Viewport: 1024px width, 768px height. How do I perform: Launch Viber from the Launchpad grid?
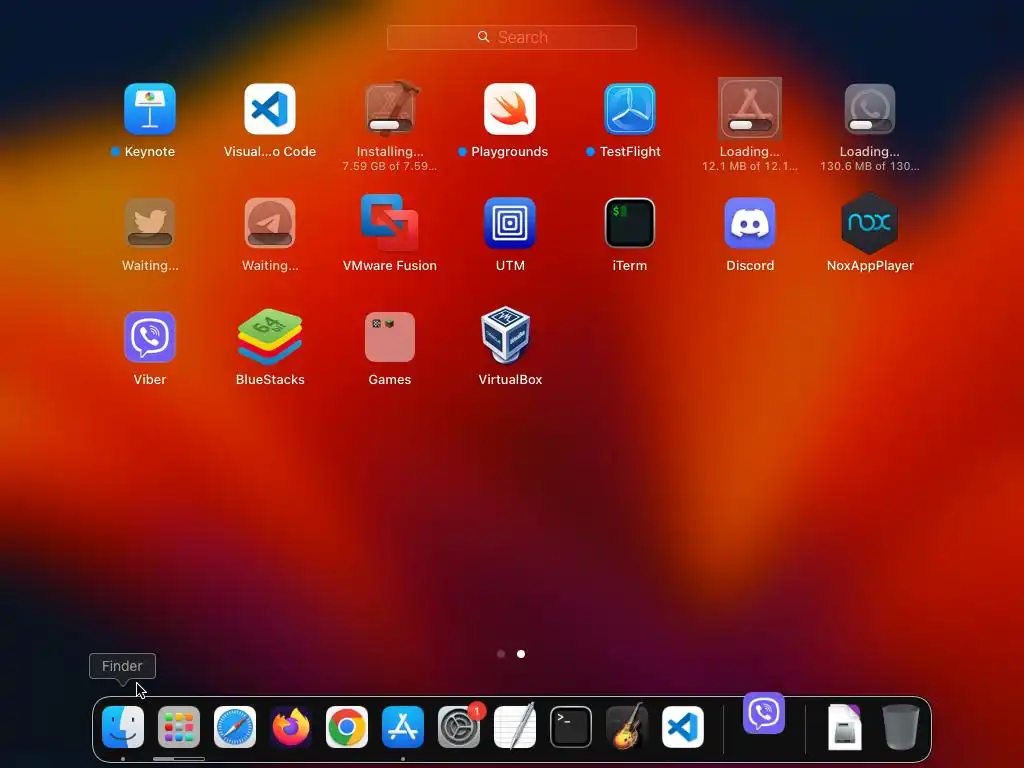tap(150, 337)
